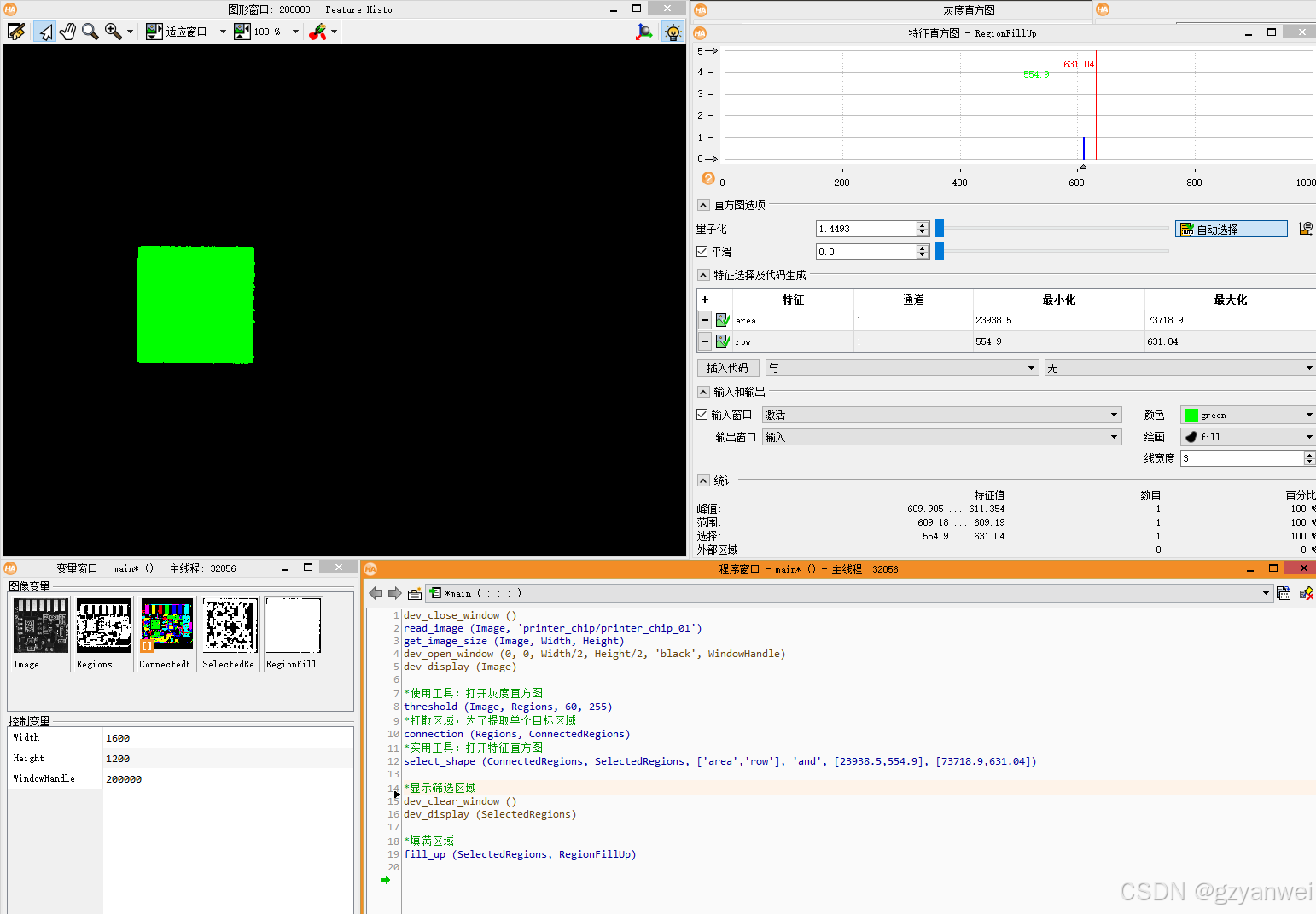Click the program window right-side procedures icon
1316x914 pixels.
point(1284,593)
